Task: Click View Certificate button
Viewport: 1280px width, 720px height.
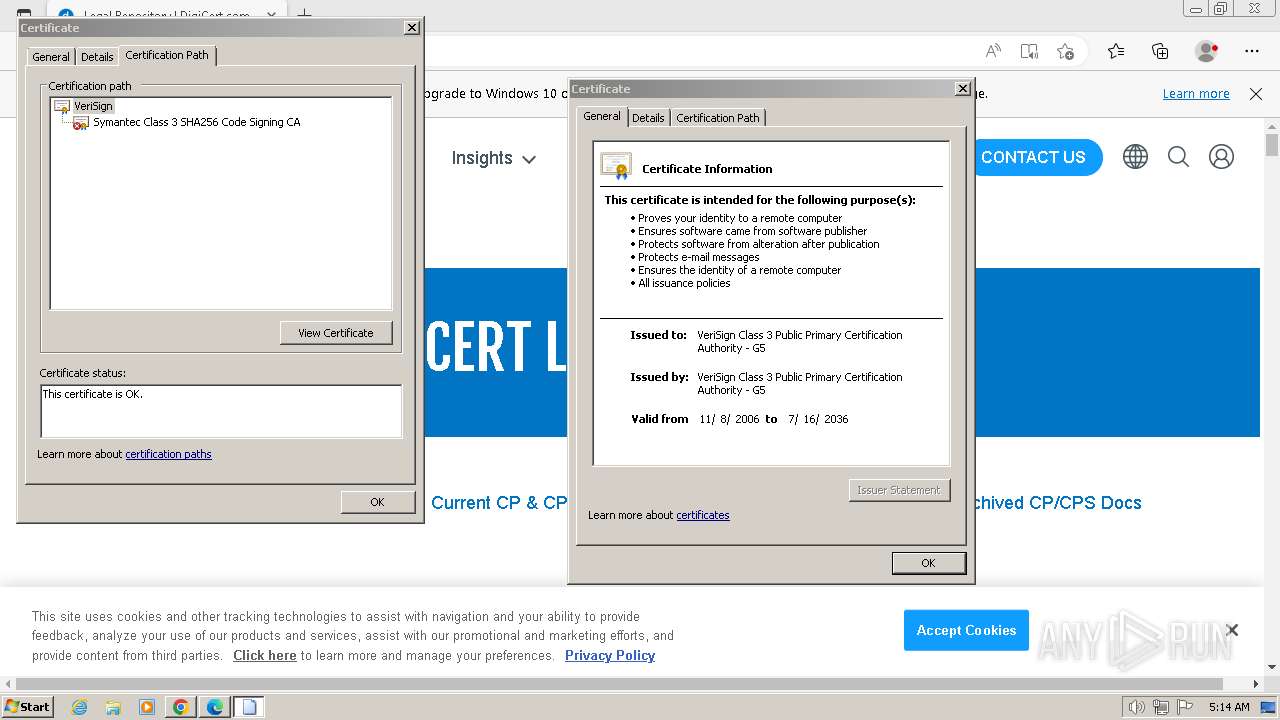Action: [336, 333]
